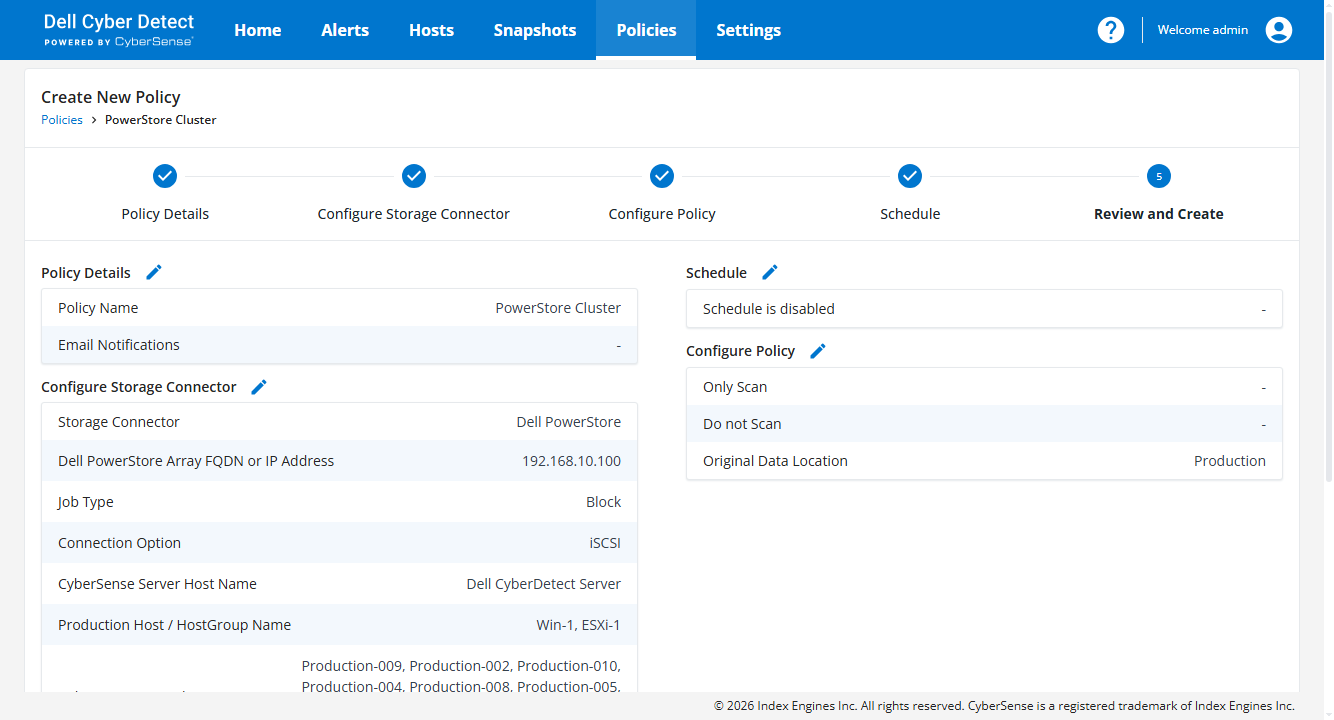Follow the Policies breadcrumb link

(62, 120)
